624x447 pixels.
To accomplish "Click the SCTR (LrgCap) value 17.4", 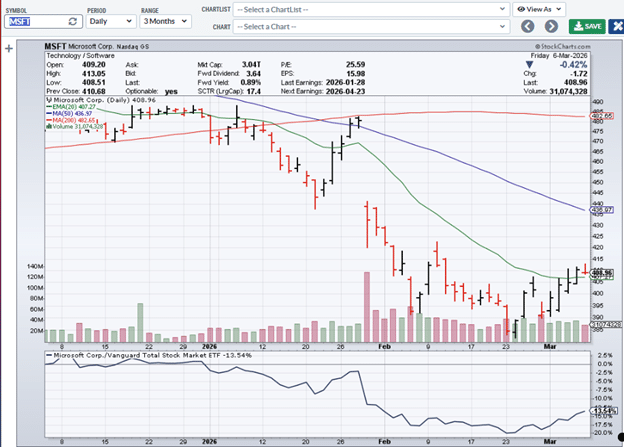I will tap(254, 91).
